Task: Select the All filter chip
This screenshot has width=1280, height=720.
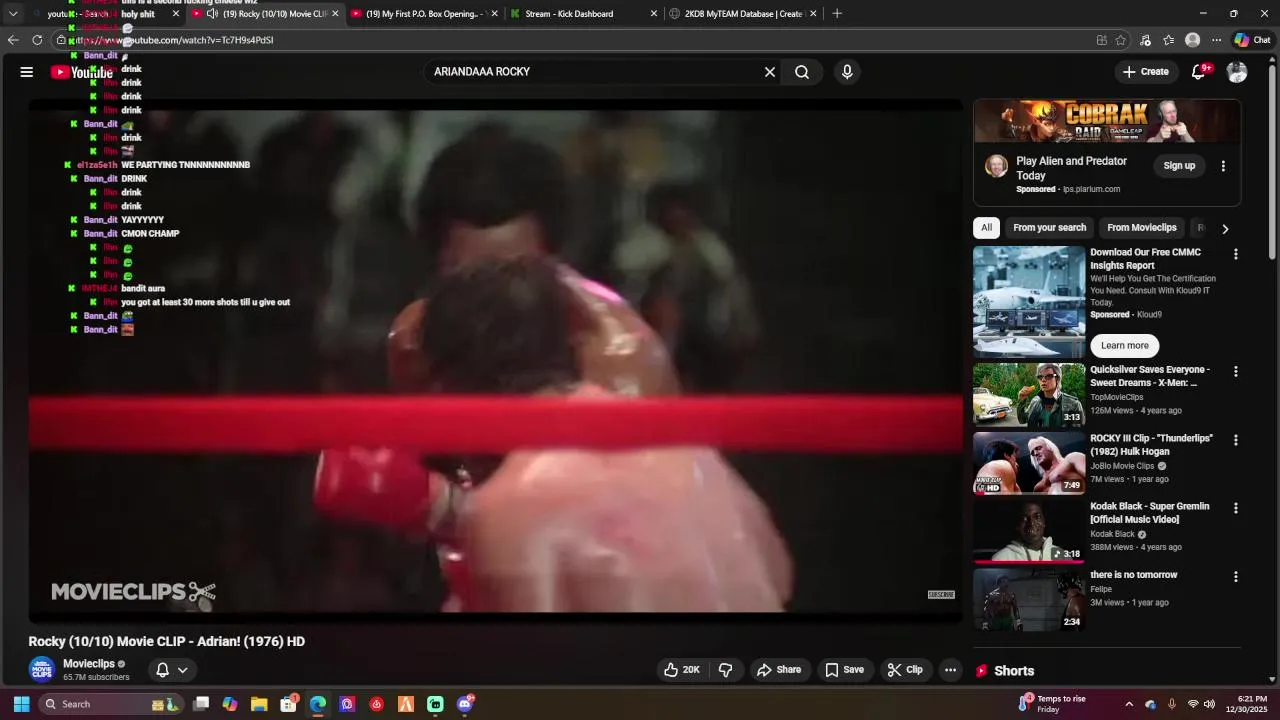Action: point(986,228)
